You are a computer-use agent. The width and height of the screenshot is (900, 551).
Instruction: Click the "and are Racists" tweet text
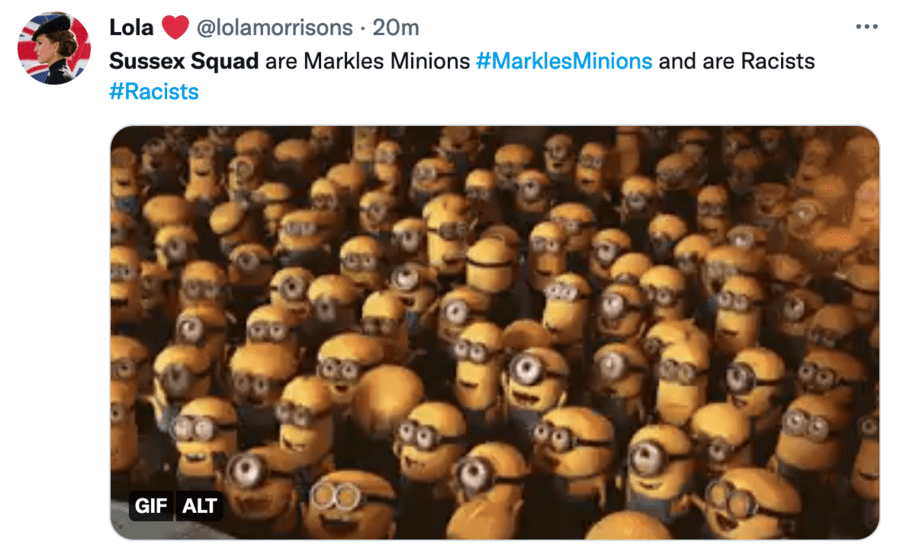[x=736, y=61]
